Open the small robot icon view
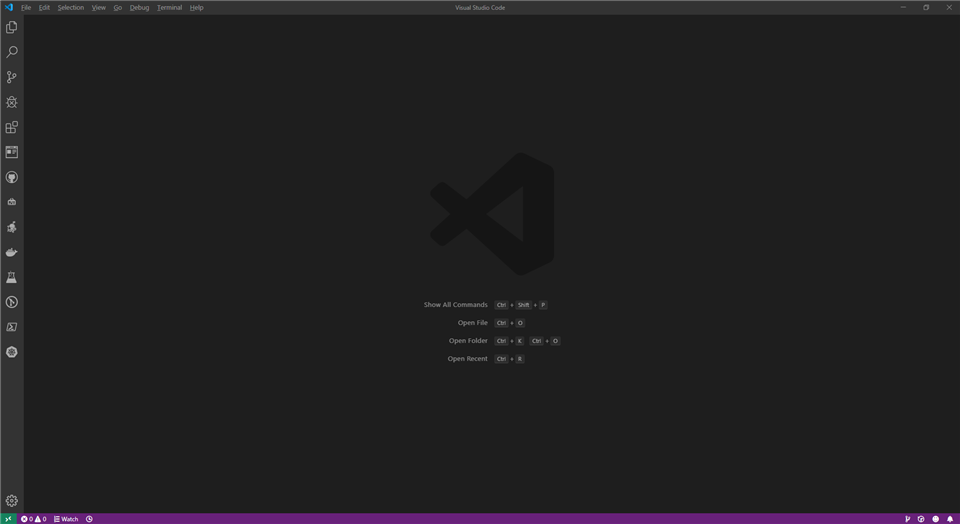Screen dimensions: 960x524 point(12,202)
